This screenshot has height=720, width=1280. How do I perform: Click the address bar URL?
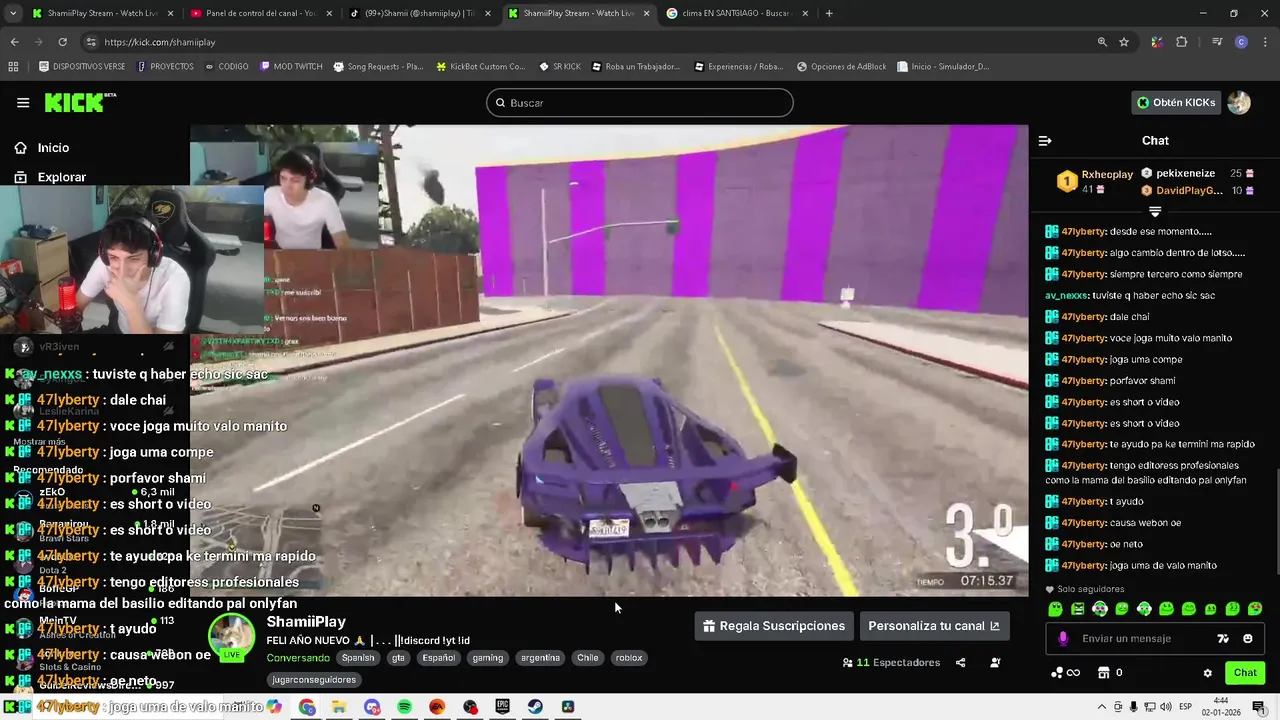160,42
